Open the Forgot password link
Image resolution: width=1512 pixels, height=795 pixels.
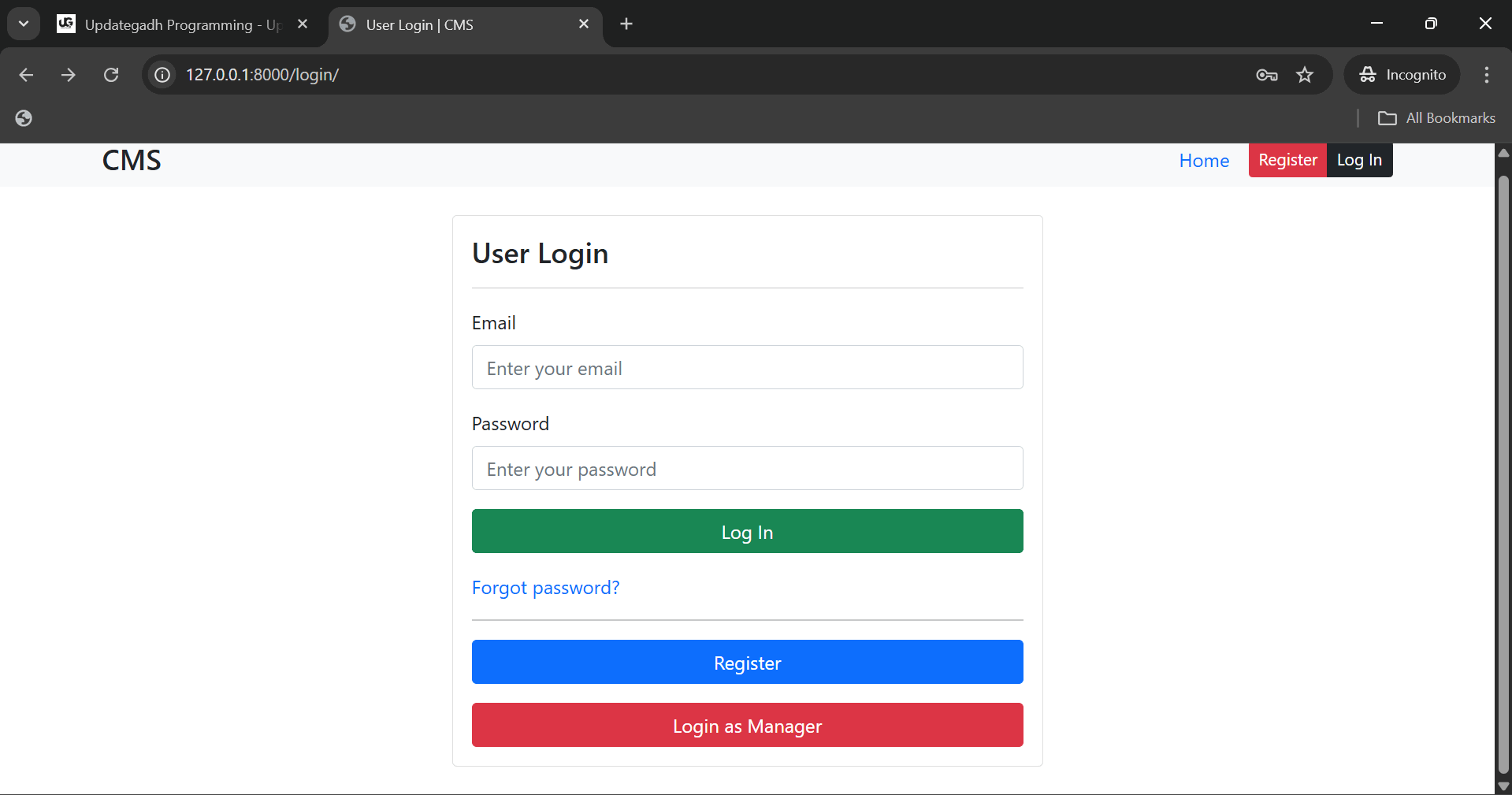pyautogui.click(x=545, y=587)
